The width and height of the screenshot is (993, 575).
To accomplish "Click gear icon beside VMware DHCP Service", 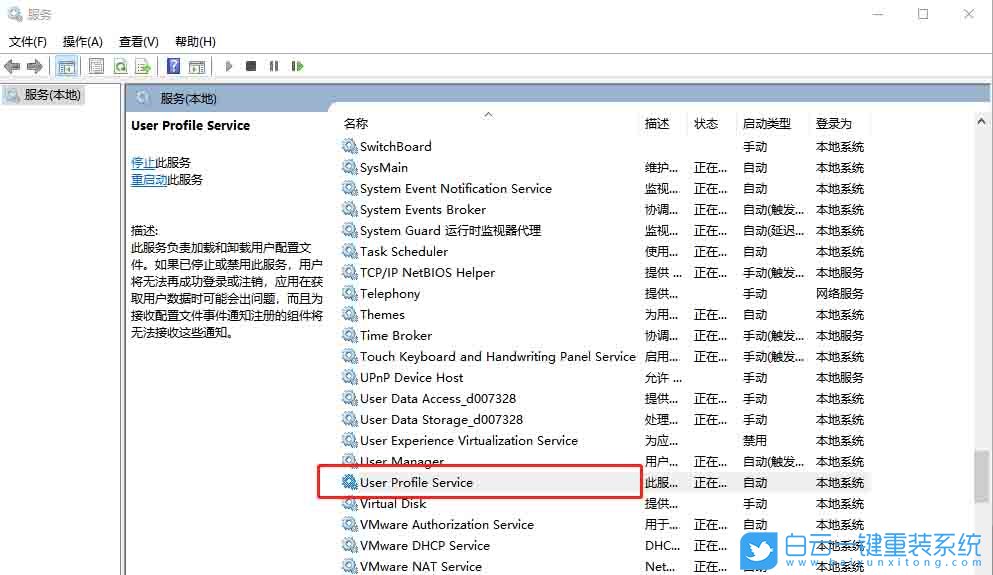I will click(350, 545).
